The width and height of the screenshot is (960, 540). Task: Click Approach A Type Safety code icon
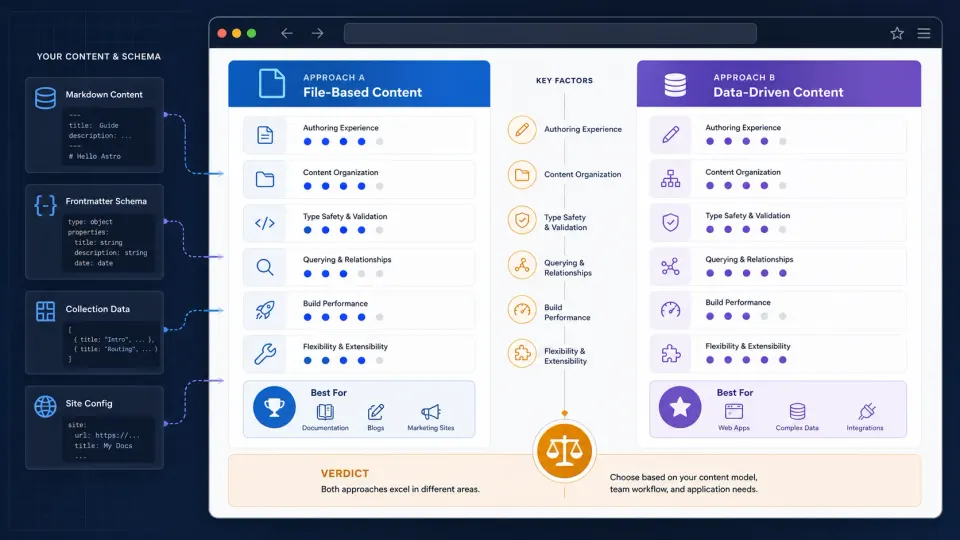point(265,223)
